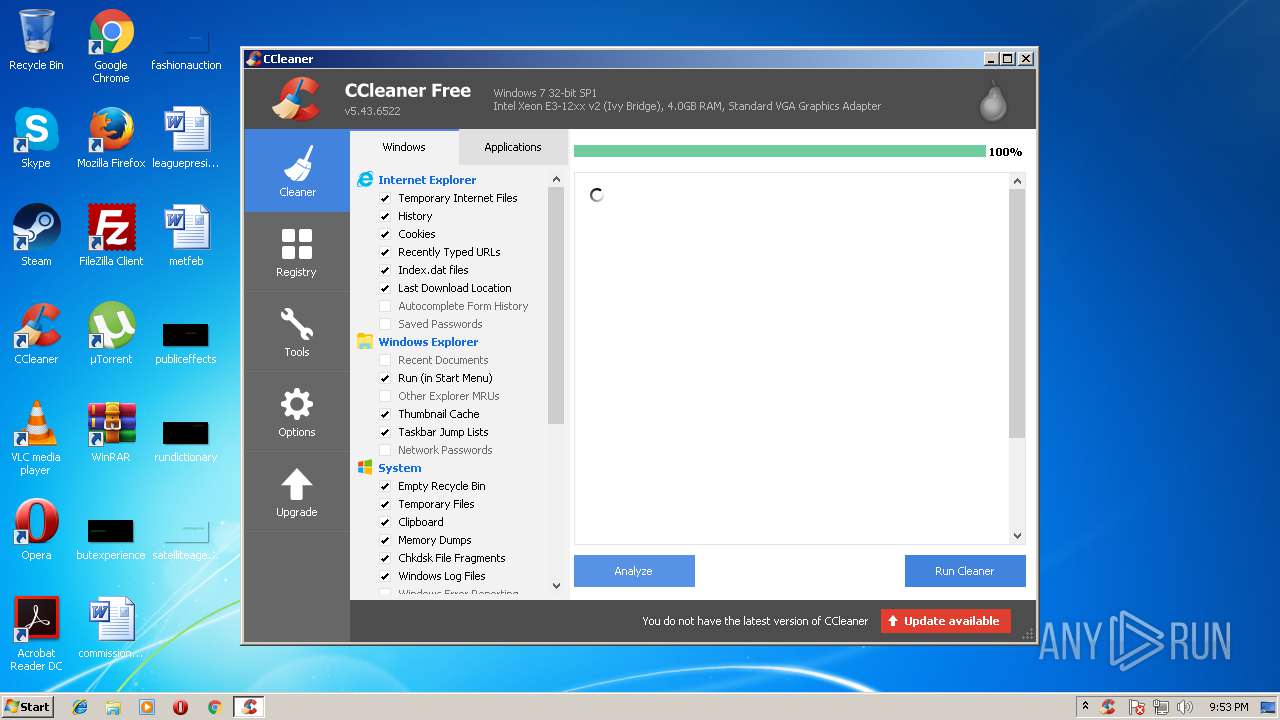Enable Saved Passwords checkbox

[385, 324]
